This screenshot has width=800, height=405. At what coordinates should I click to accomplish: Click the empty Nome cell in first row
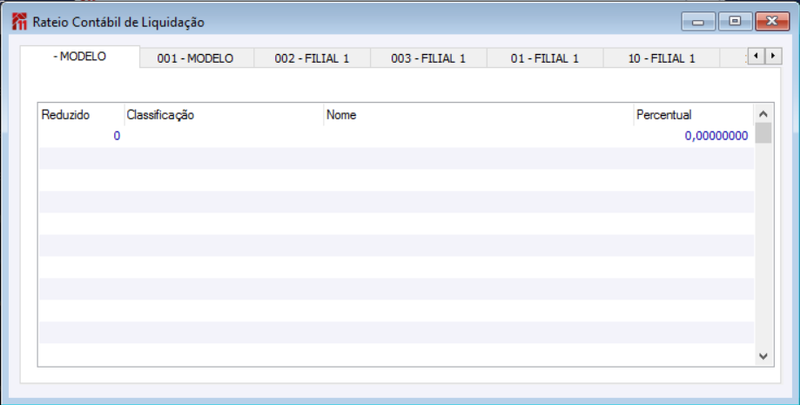pyautogui.click(x=478, y=136)
